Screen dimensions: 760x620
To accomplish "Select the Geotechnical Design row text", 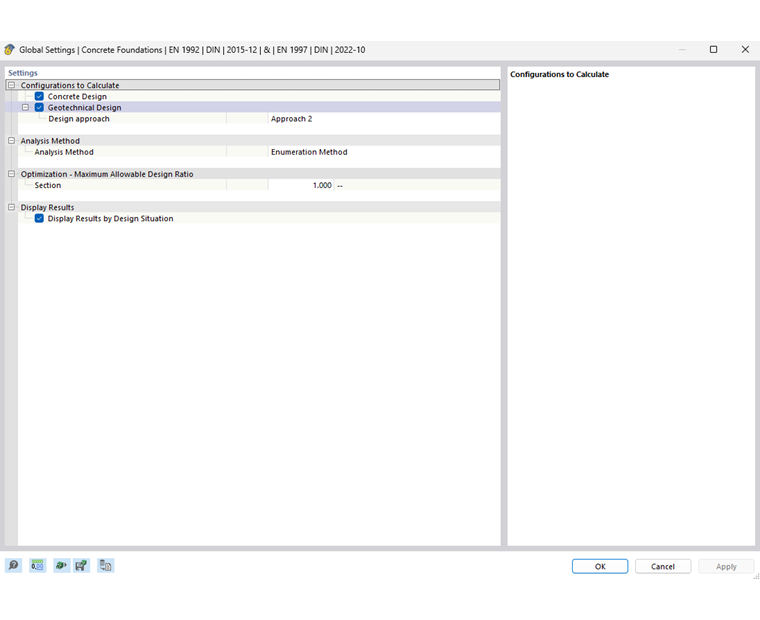I will [x=84, y=107].
